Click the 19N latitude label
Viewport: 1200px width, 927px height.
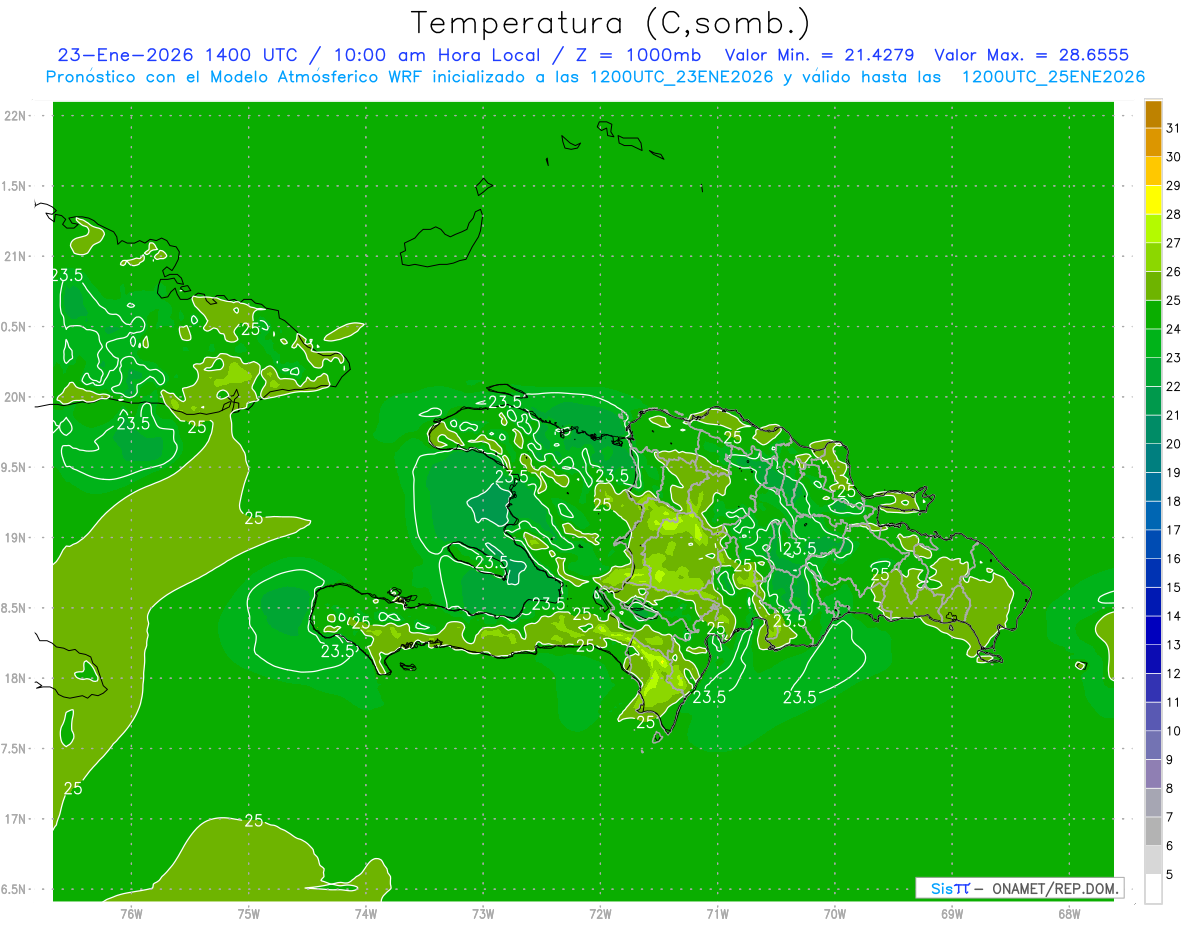pos(16,538)
